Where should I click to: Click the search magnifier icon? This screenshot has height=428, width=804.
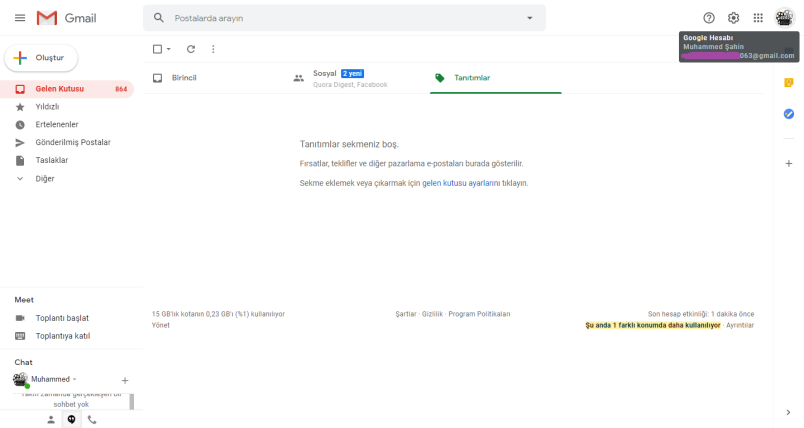pos(159,18)
